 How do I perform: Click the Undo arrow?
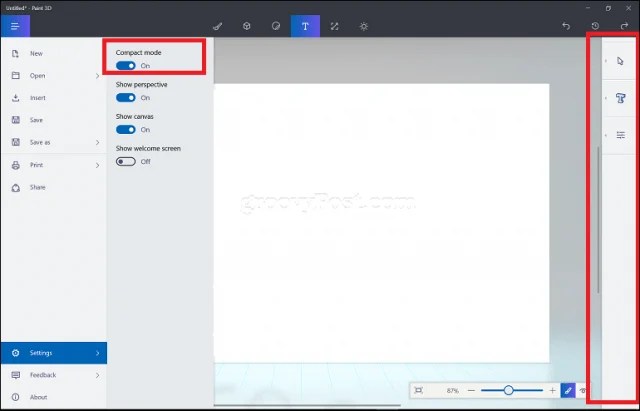tap(566, 26)
